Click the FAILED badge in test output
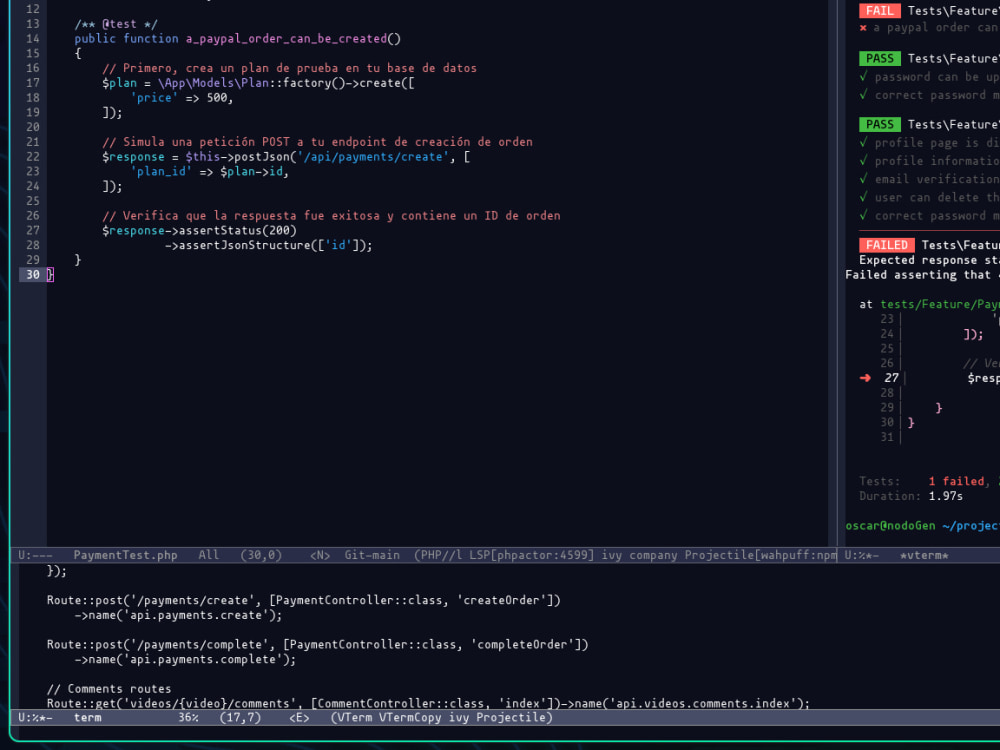This screenshot has height=750, width=1000. 886,245
